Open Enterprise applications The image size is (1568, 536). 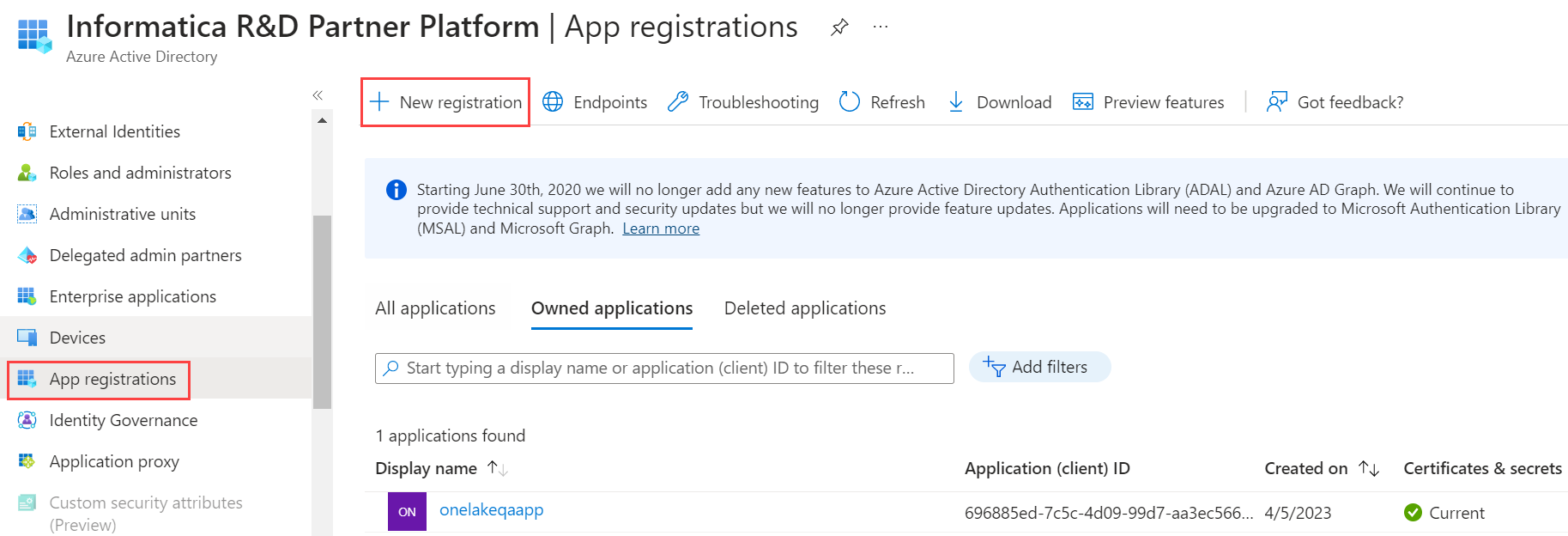point(133,296)
